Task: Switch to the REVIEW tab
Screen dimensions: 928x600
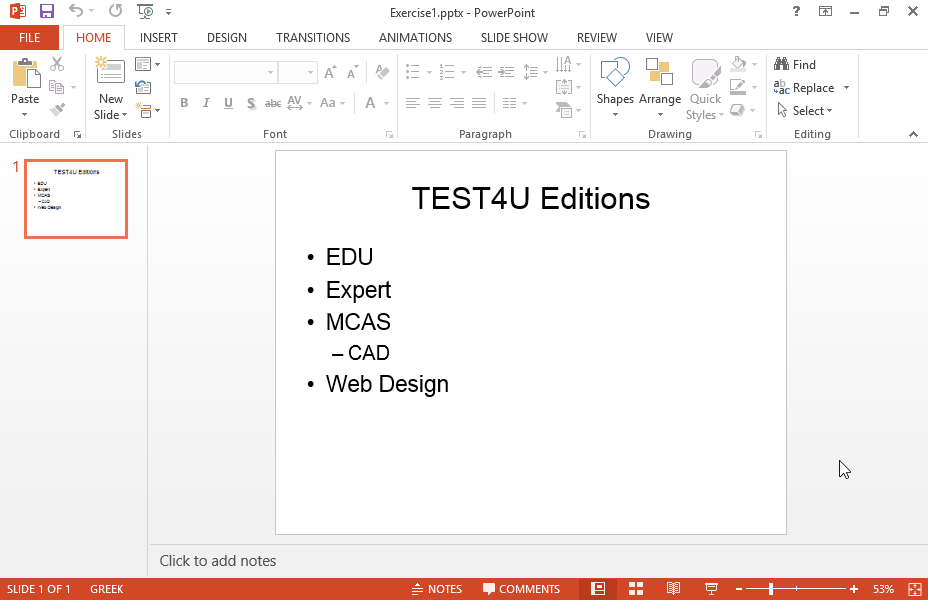Action: click(x=597, y=38)
